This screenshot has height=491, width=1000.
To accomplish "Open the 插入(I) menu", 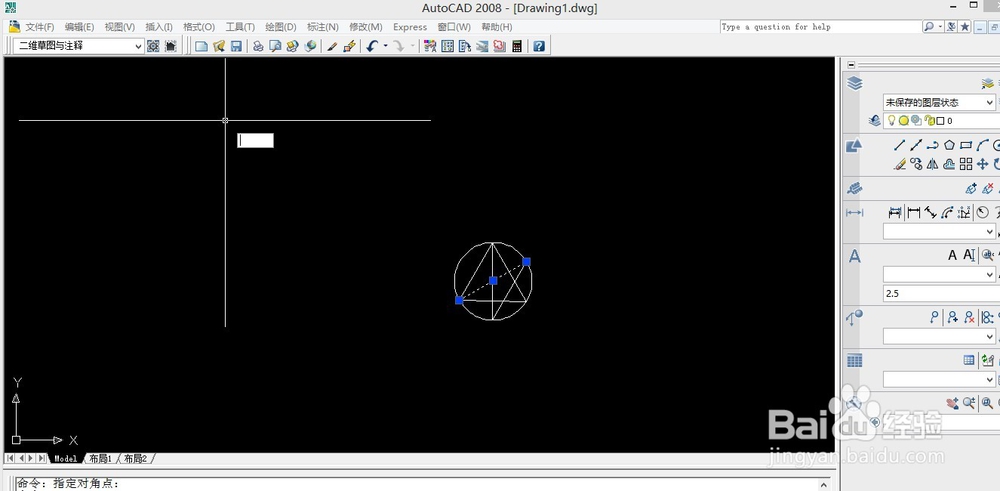I will point(159,27).
